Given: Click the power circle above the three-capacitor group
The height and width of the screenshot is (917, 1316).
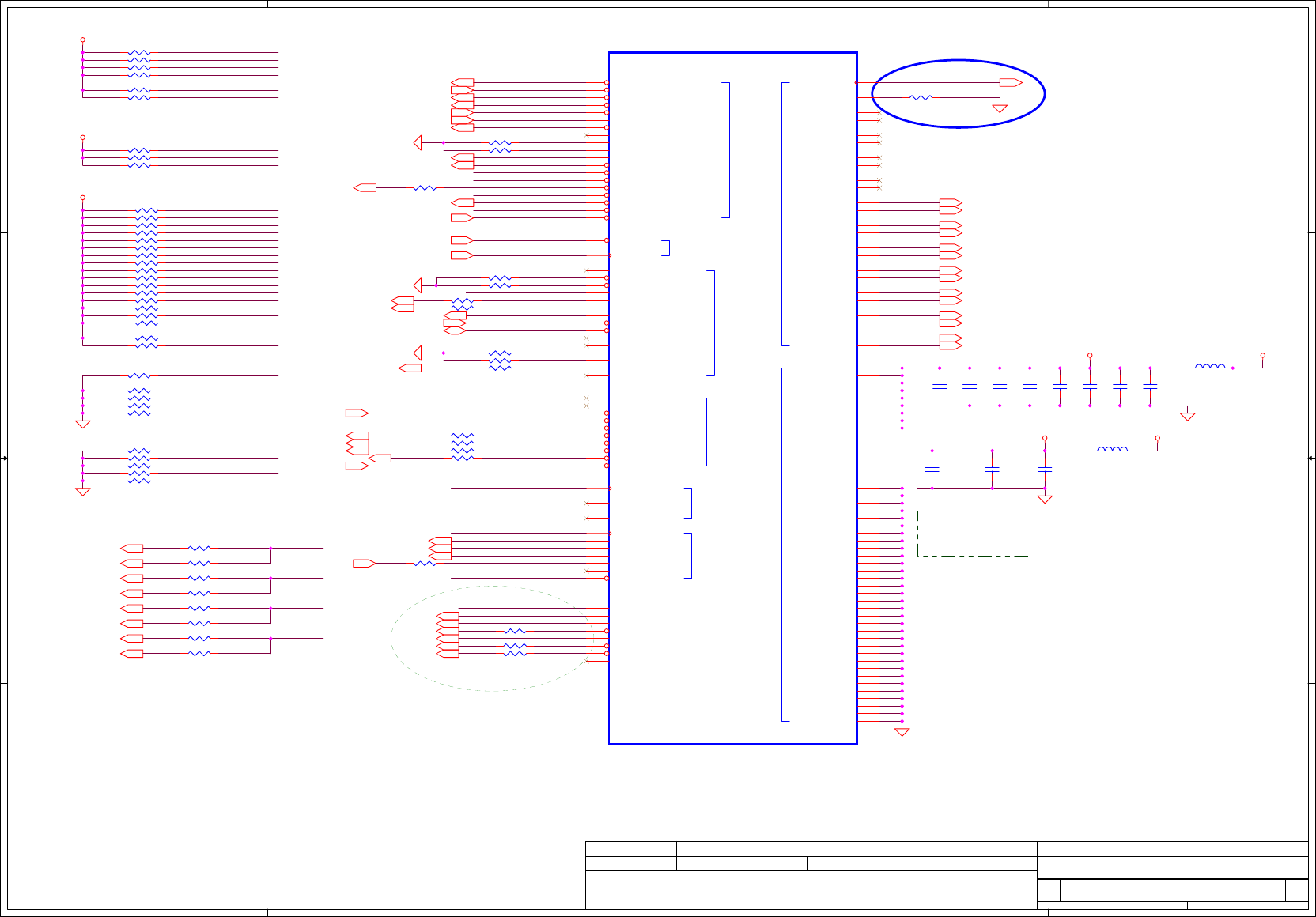Looking at the screenshot, I should pyautogui.click(x=1045, y=438).
